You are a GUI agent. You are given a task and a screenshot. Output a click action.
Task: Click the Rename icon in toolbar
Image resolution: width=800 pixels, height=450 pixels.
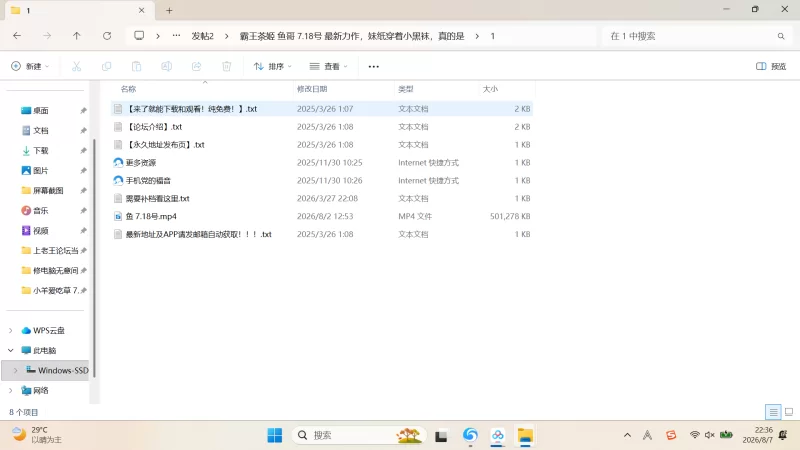[166, 66]
